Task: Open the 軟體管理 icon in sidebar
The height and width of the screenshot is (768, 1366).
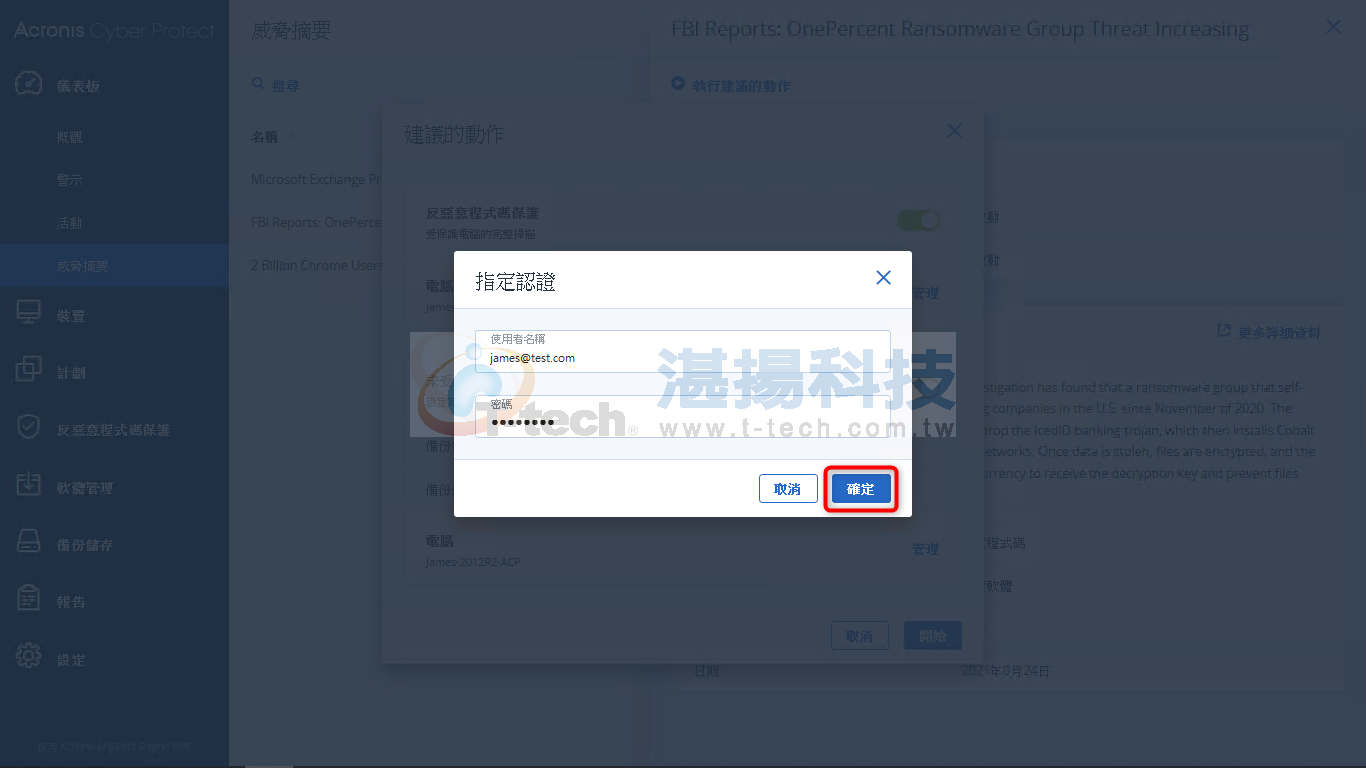Action: click(29, 486)
